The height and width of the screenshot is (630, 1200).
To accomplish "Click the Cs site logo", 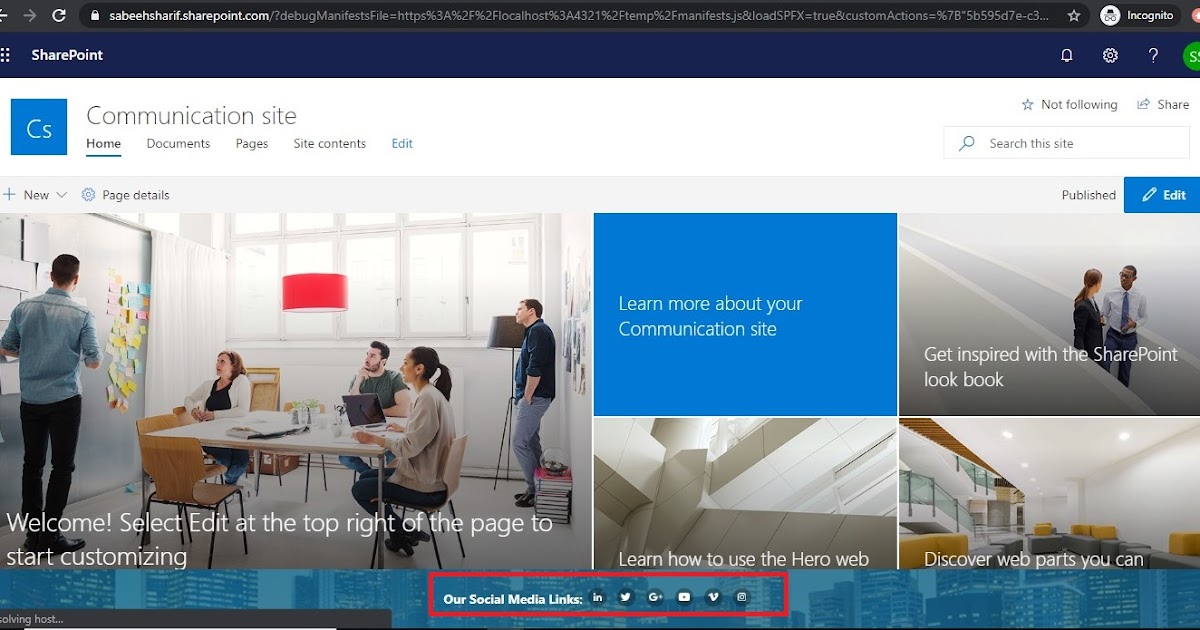I will (x=38, y=127).
